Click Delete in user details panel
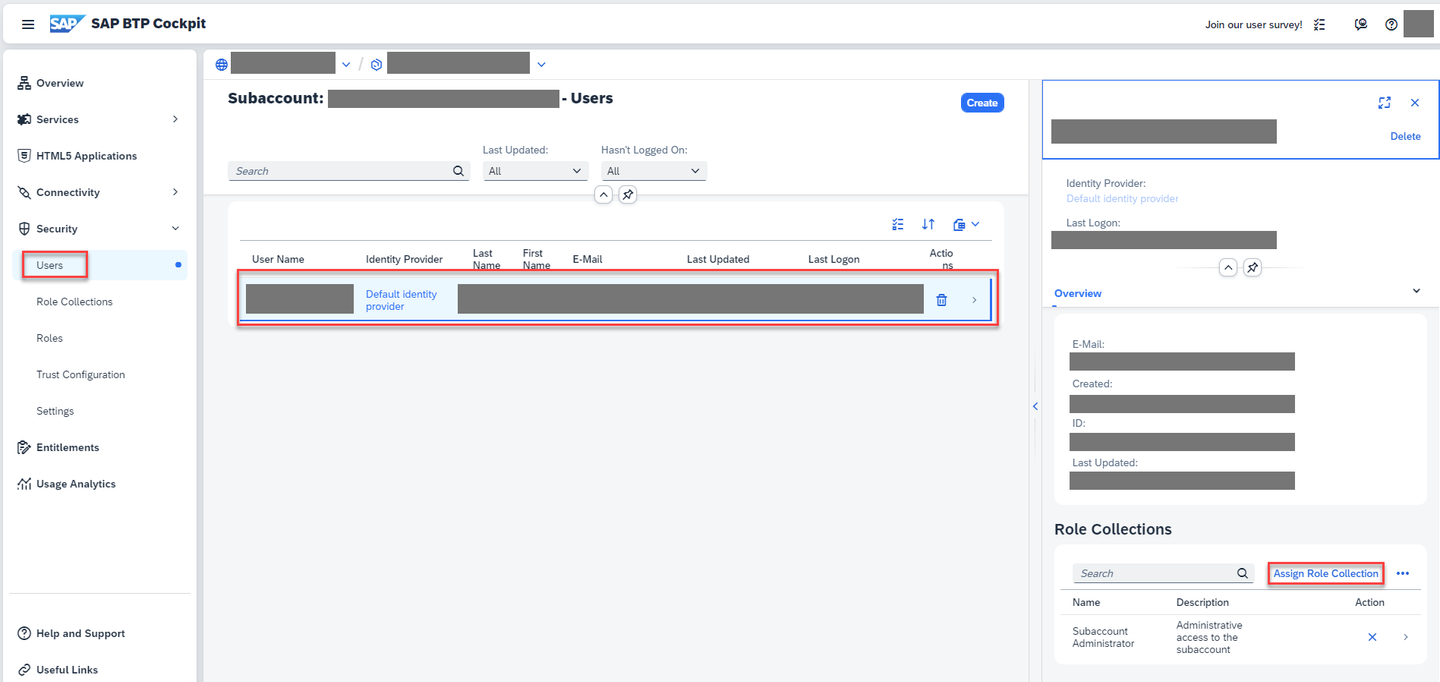Image resolution: width=1440 pixels, height=682 pixels. (x=1405, y=136)
